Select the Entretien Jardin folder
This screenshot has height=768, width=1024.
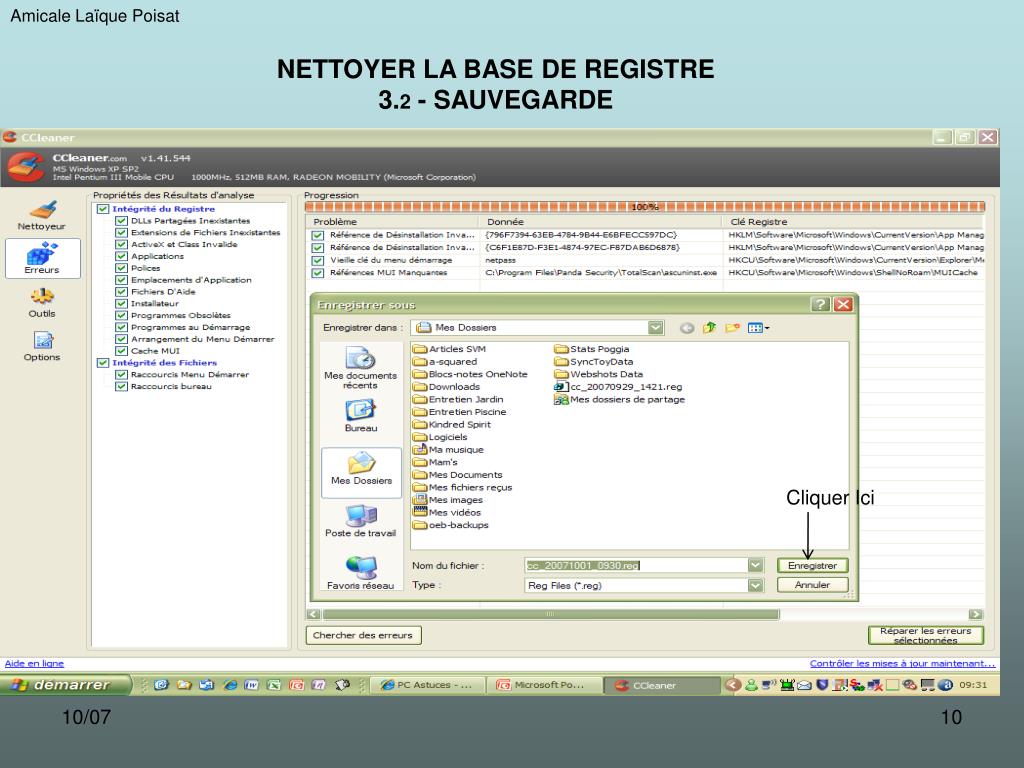click(458, 399)
